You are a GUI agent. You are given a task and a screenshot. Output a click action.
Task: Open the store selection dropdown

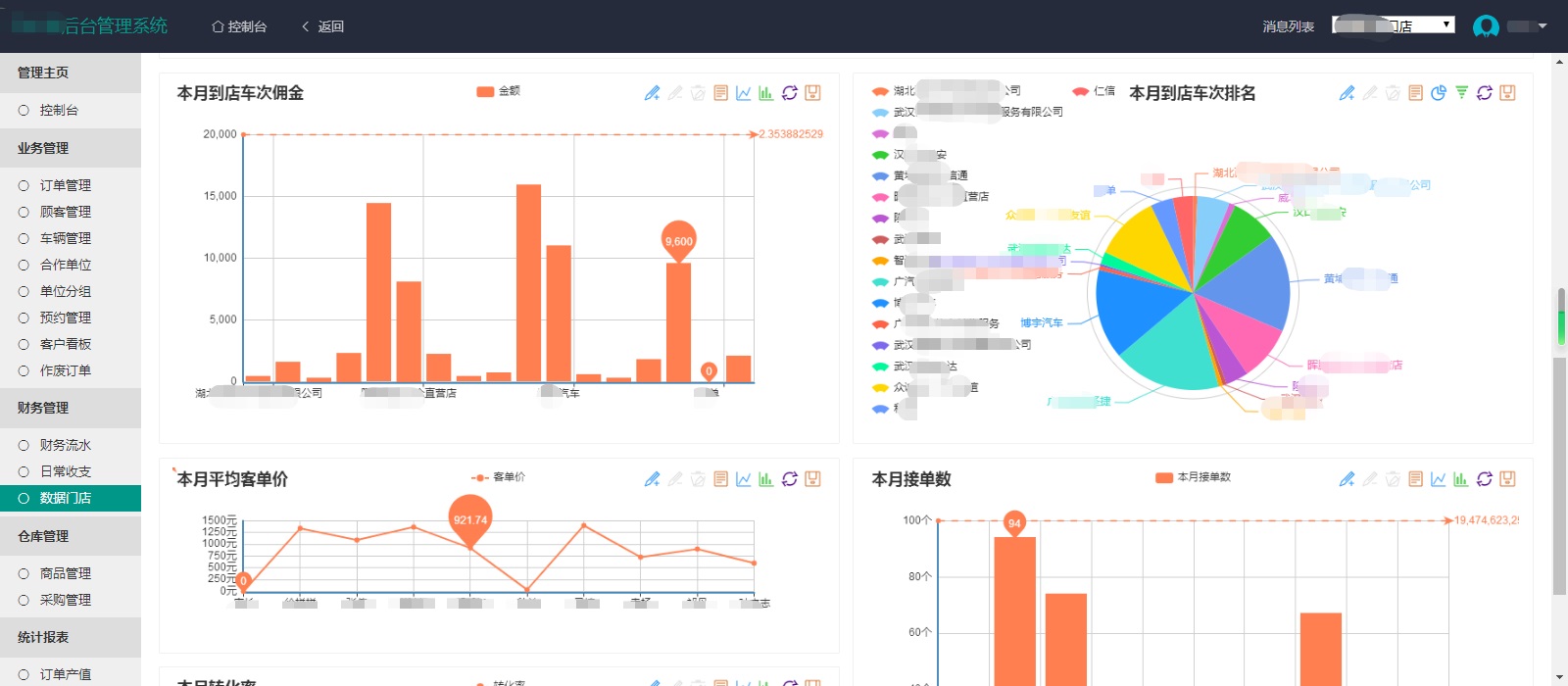1393,25
